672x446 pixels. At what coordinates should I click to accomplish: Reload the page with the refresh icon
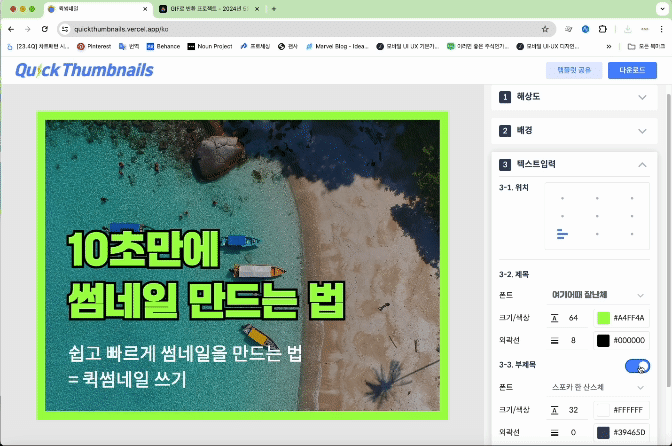point(45,29)
